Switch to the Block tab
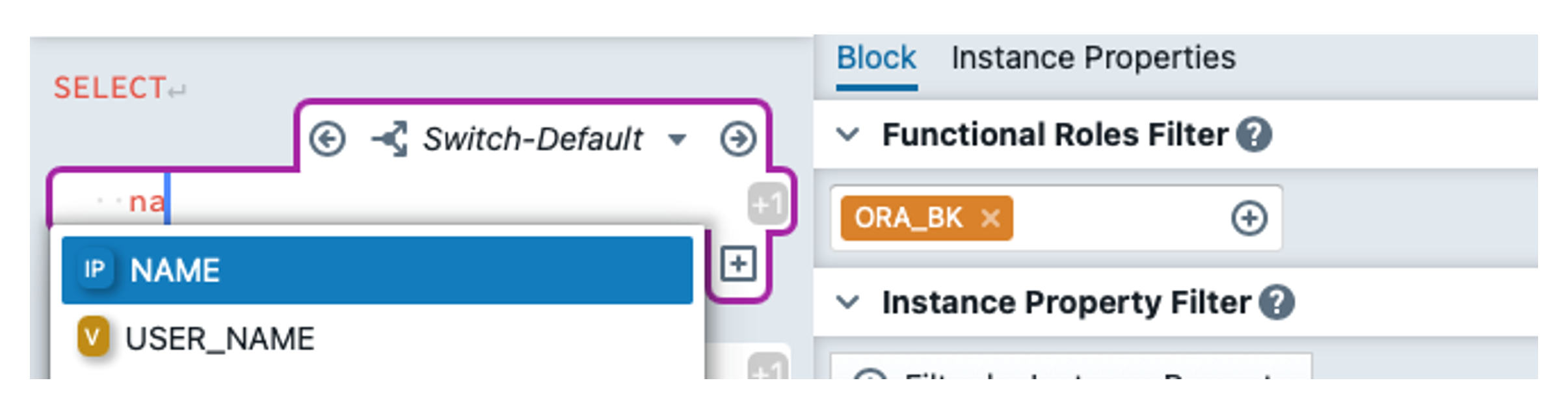This screenshot has height=413, width=1568. coord(875,59)
